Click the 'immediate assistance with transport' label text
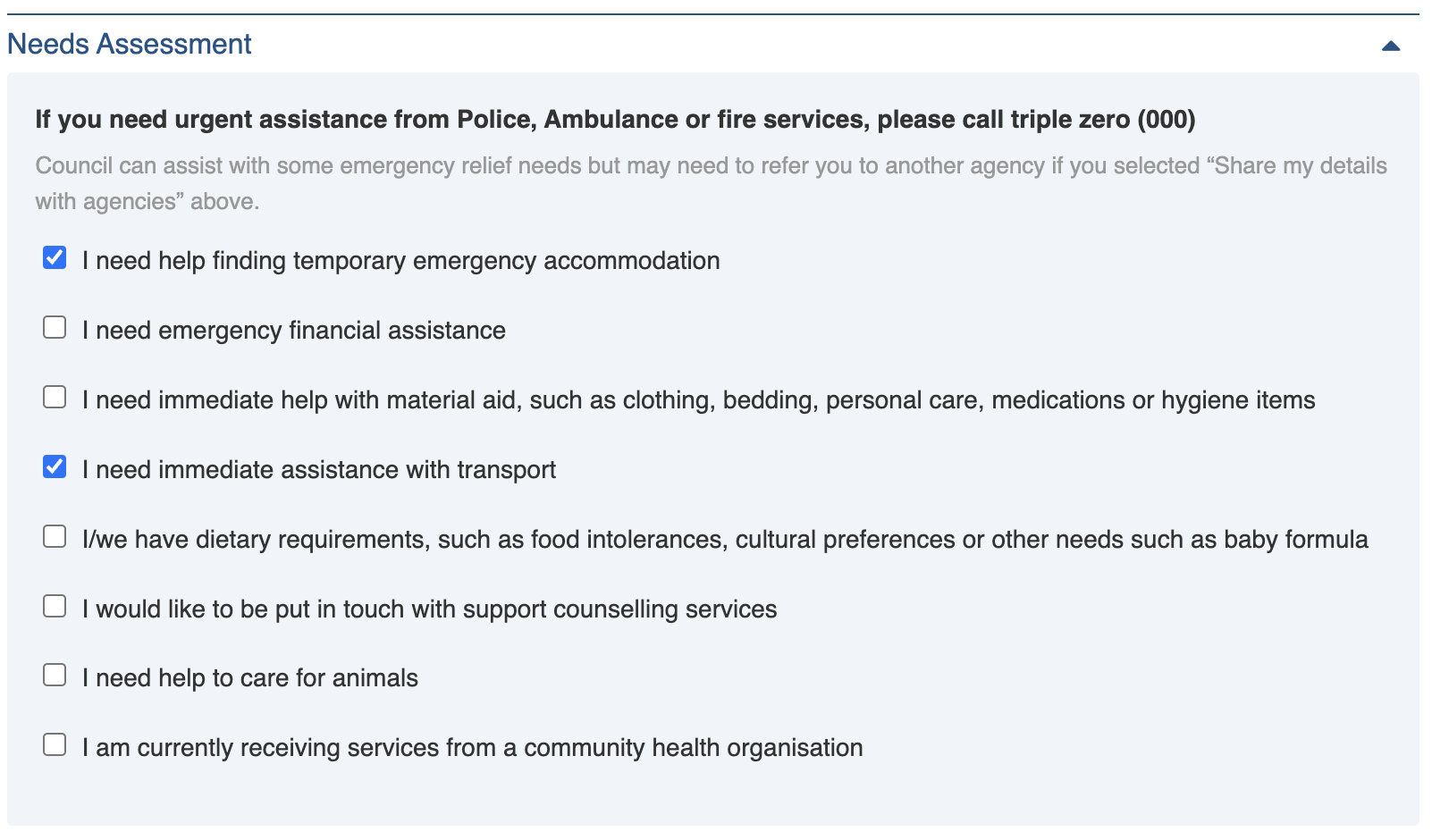The height and width of the screenshot is (840, 1432). tap(318, 470)
